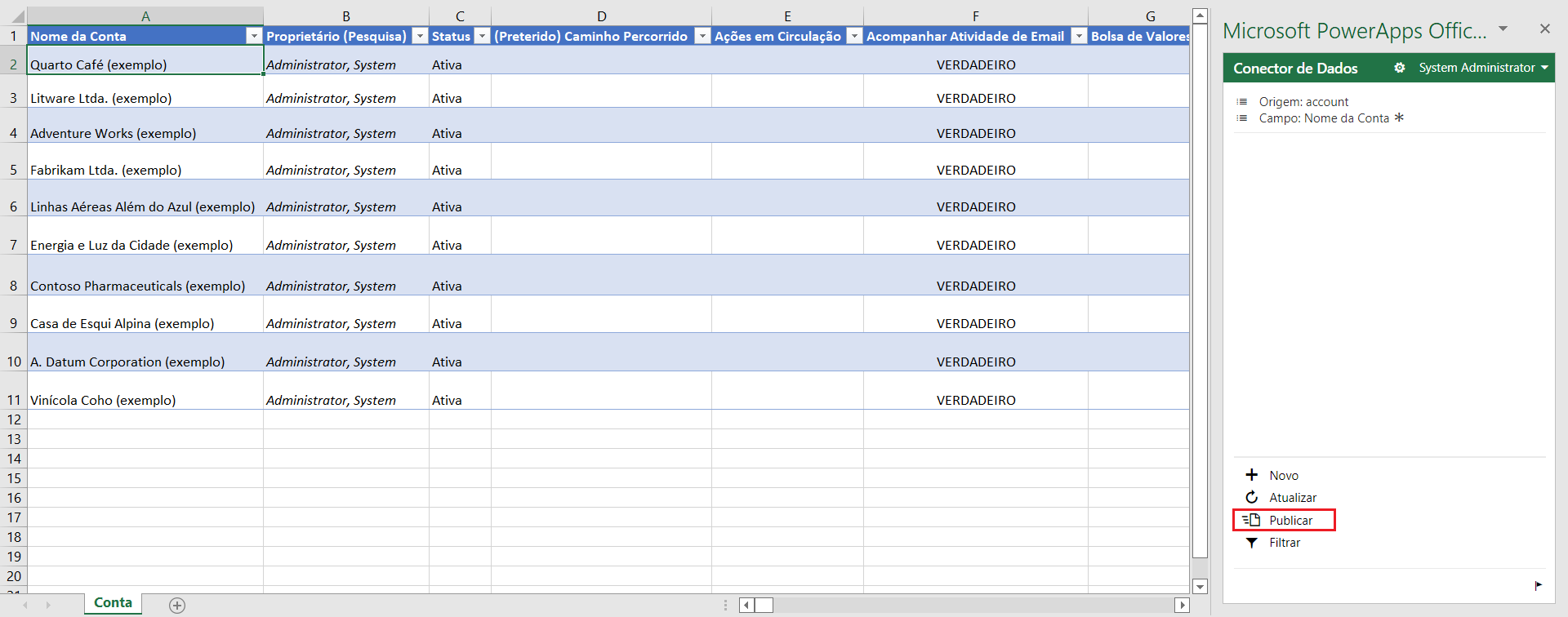Viewport: 1568px width, 617px height.
Task: Close the PowerApps Office task pane
Action: (1544, 29)
